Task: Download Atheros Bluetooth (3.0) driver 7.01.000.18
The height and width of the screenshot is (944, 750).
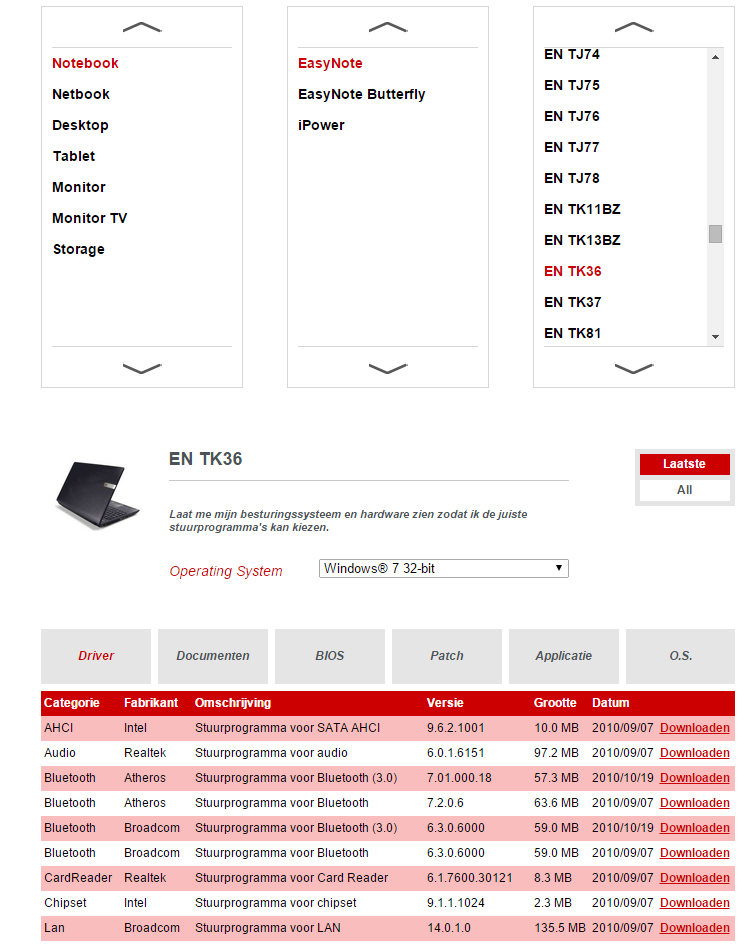Action: [x=695, y=778]
